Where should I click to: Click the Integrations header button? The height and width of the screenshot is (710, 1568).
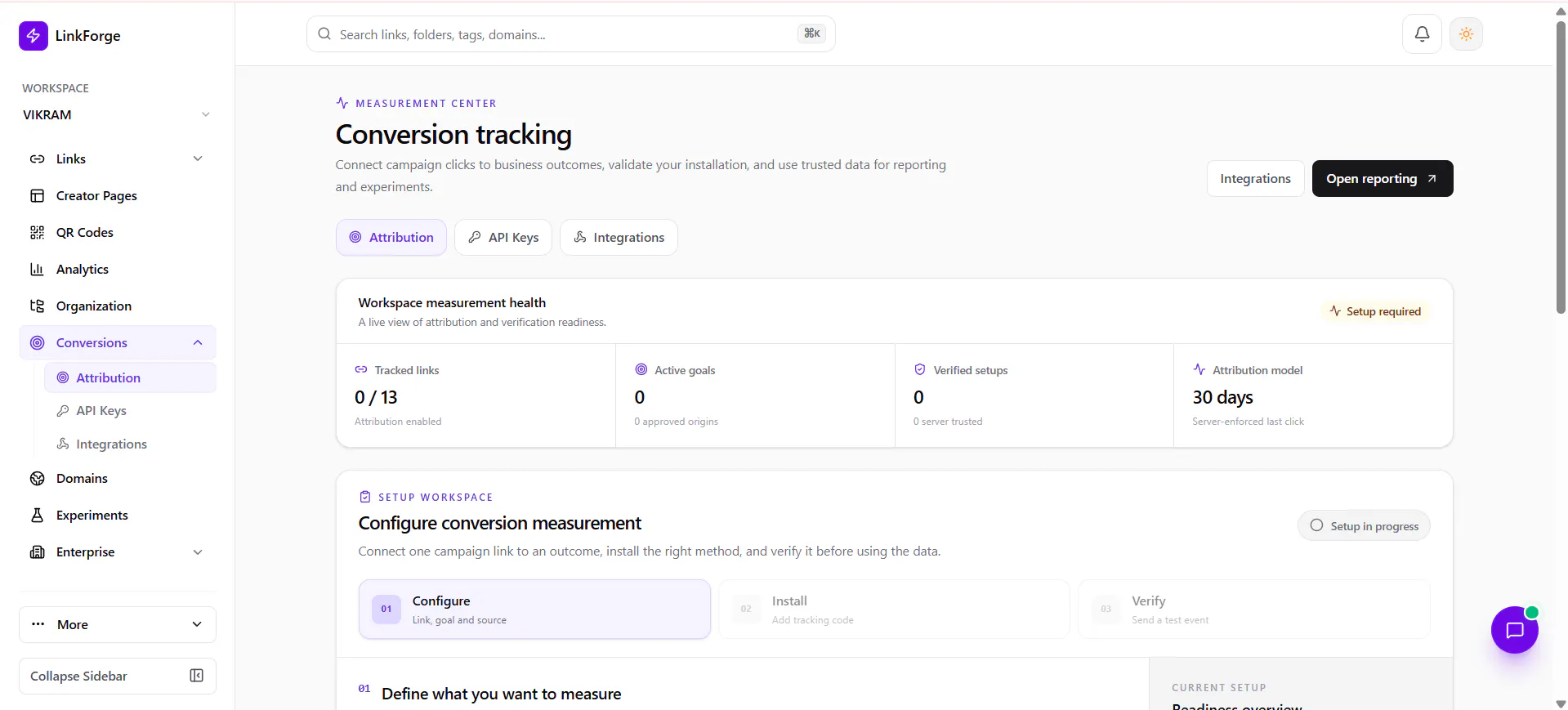(1255, 179)
